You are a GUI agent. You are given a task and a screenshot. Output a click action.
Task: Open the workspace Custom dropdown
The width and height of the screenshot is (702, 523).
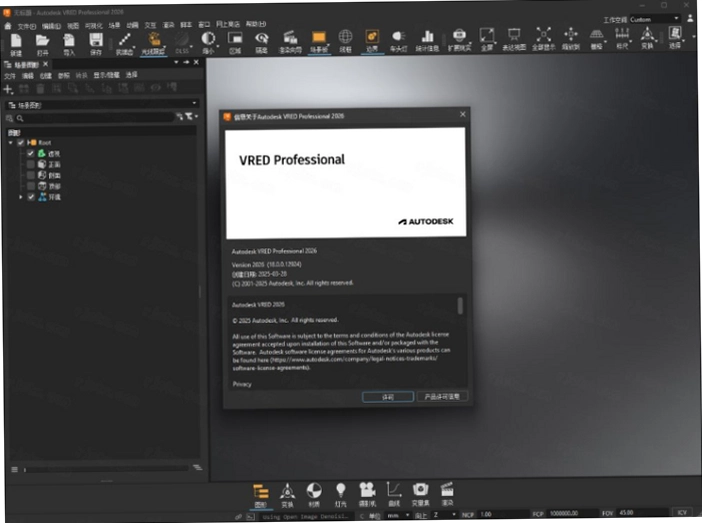655,19
